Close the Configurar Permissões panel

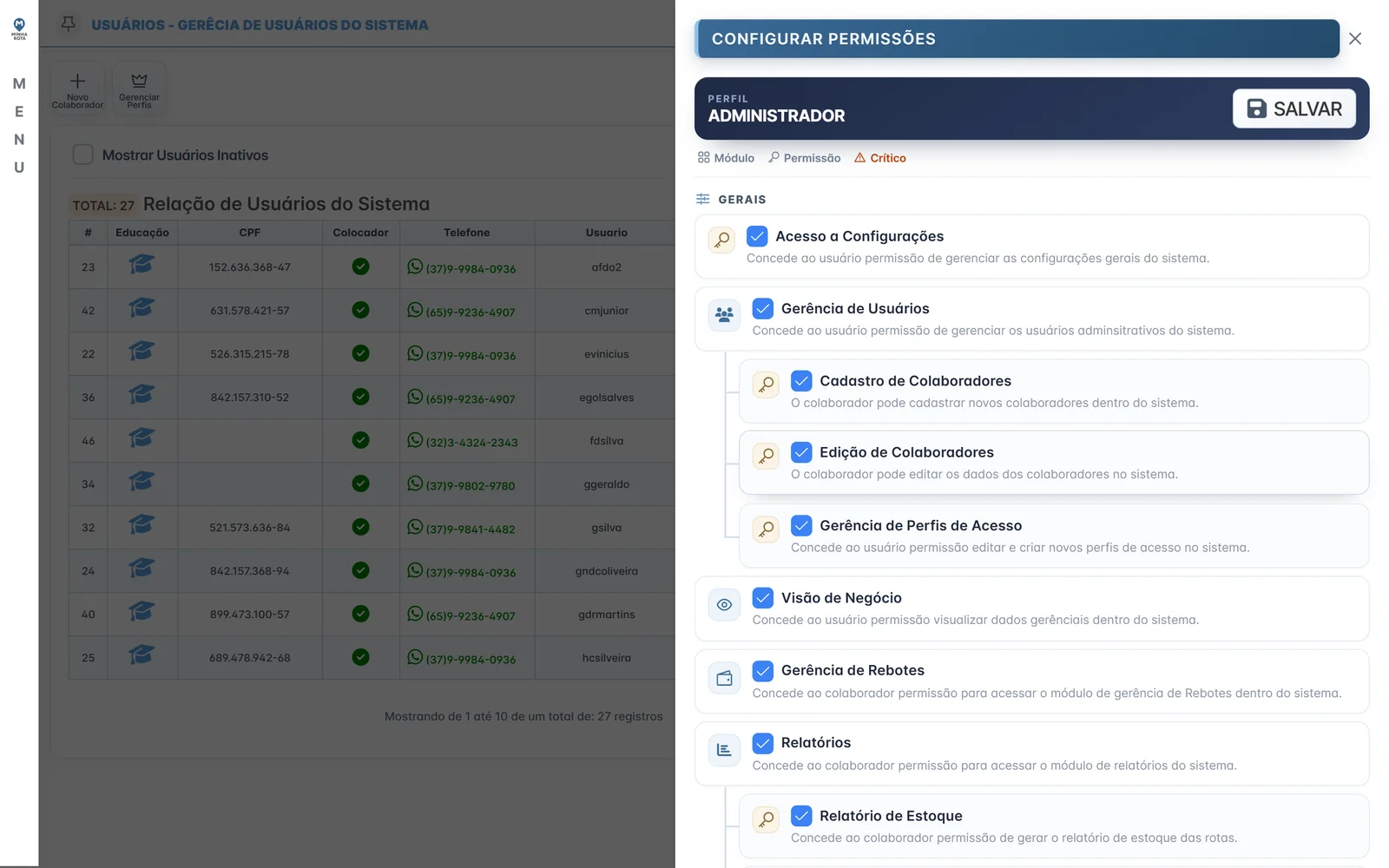(x=1355, y=38)
